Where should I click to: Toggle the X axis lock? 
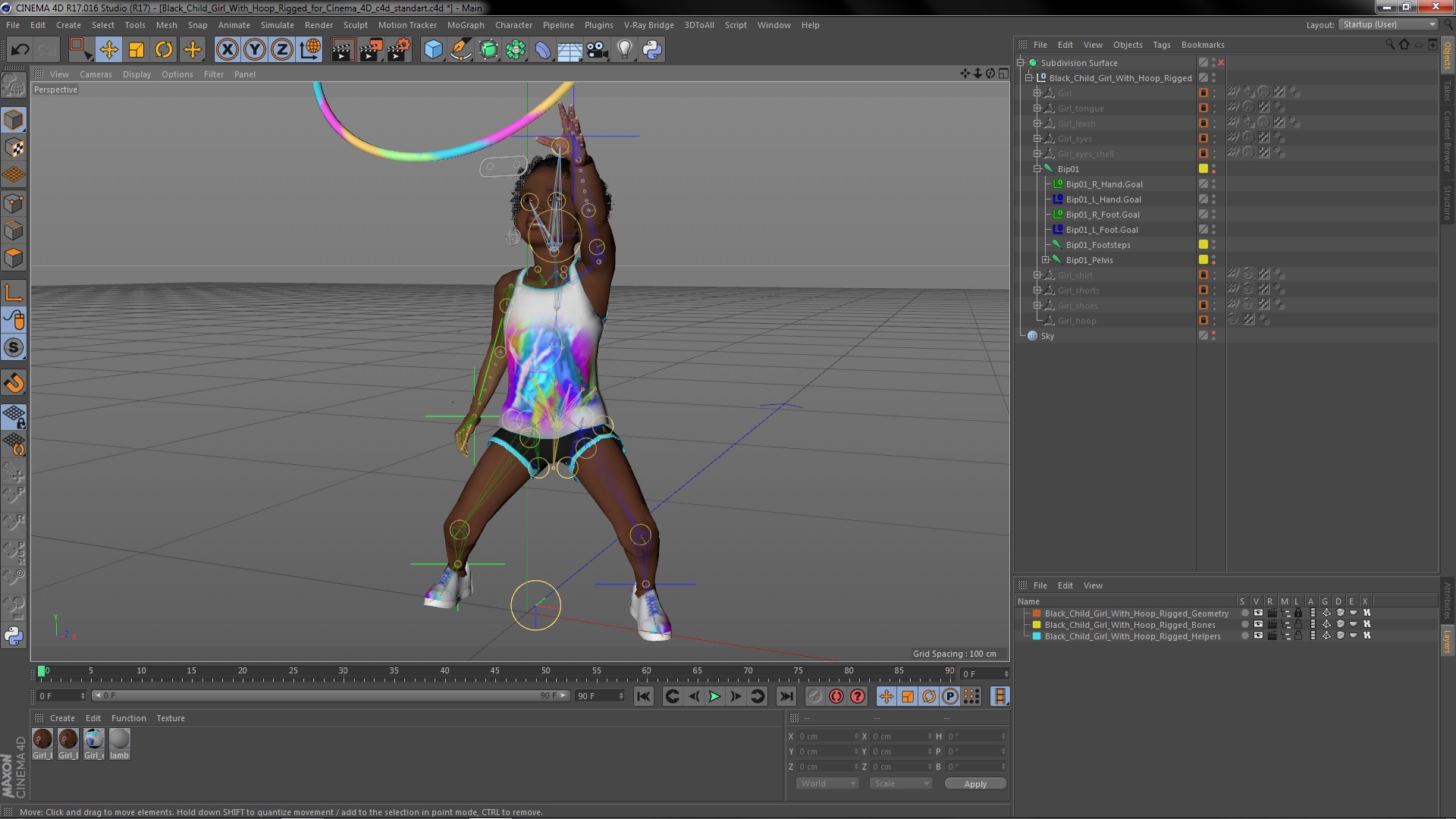tap(227, 50)
